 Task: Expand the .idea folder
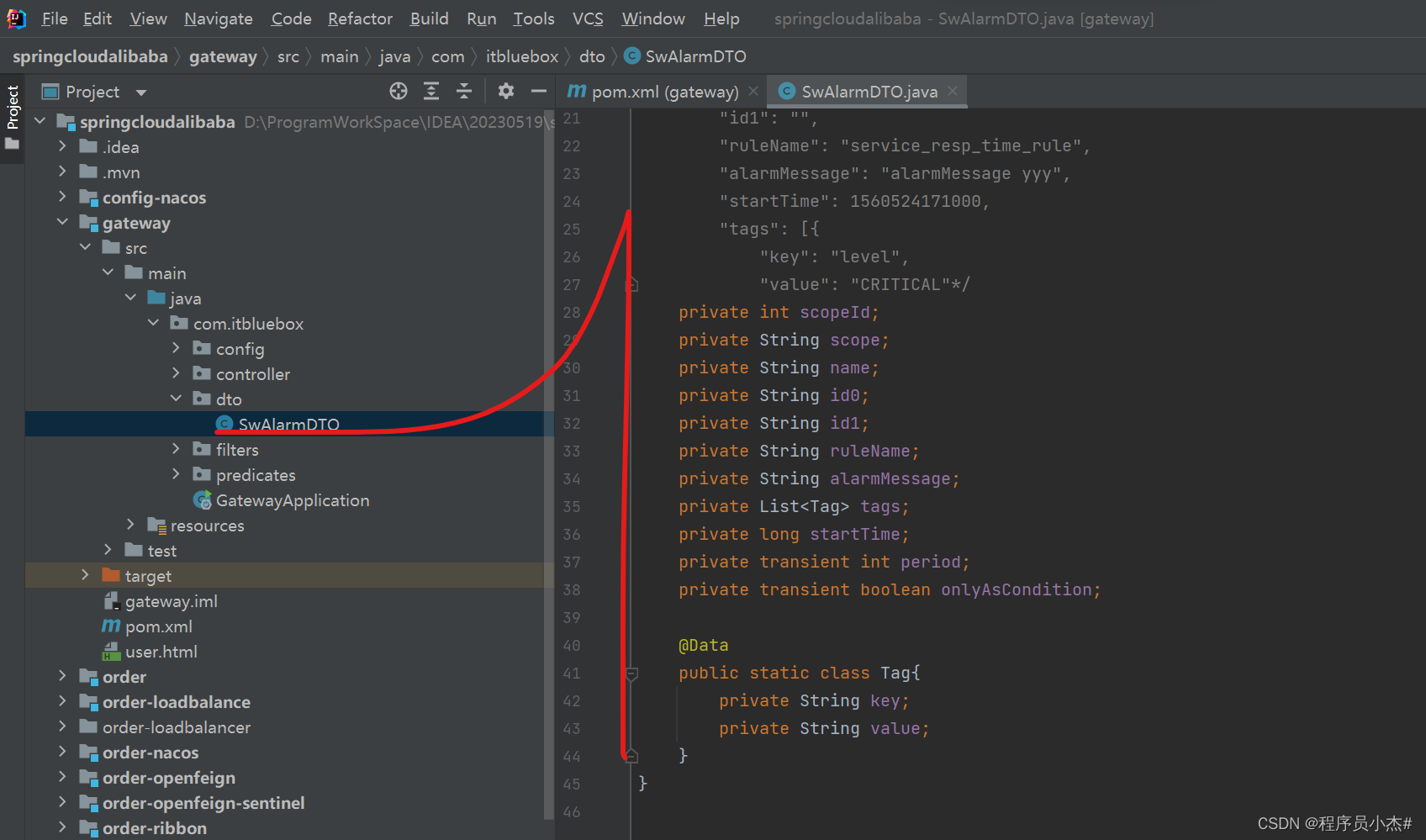tap(62, 147)
